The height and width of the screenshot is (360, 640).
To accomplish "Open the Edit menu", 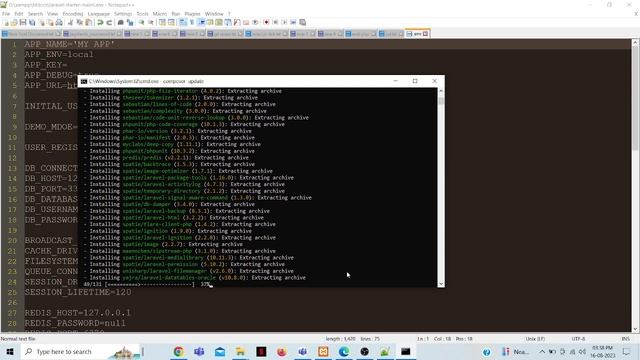I will tap(19, 14).
